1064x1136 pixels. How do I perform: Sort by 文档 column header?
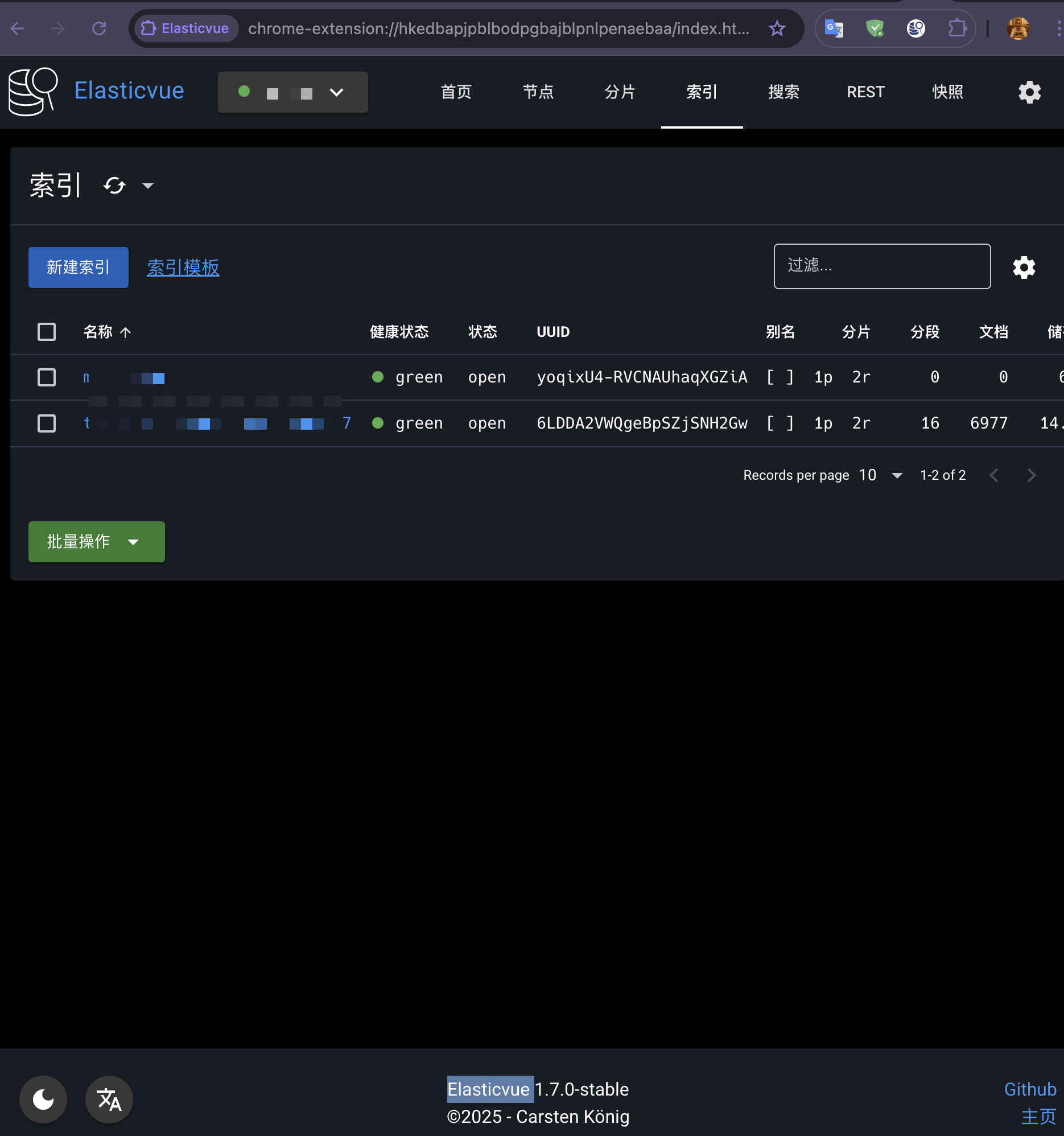coord(993,332)
